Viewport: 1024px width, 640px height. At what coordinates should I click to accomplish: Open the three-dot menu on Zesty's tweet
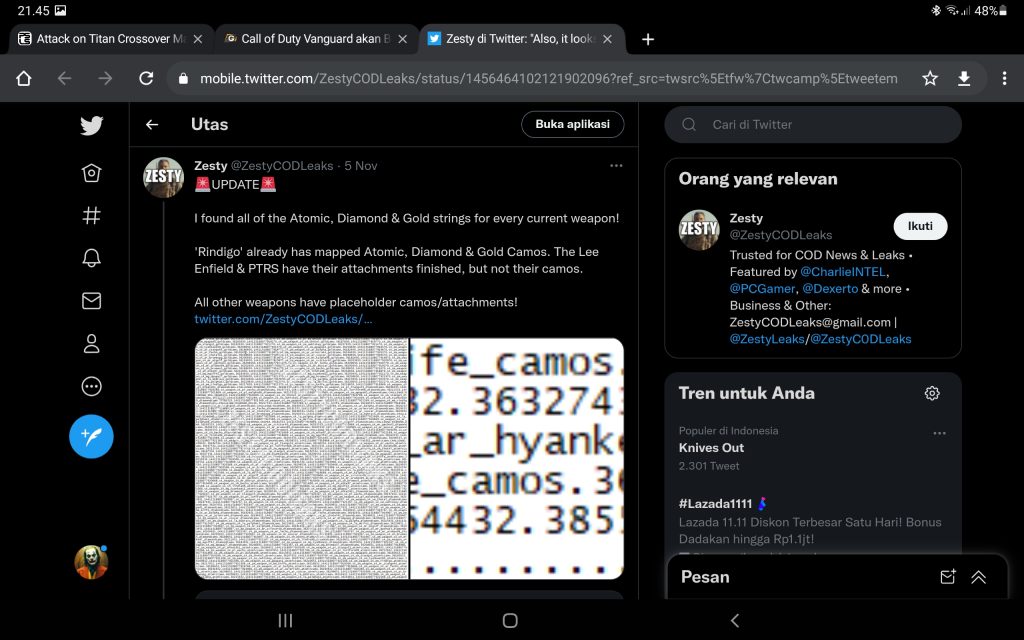point(616,166)
